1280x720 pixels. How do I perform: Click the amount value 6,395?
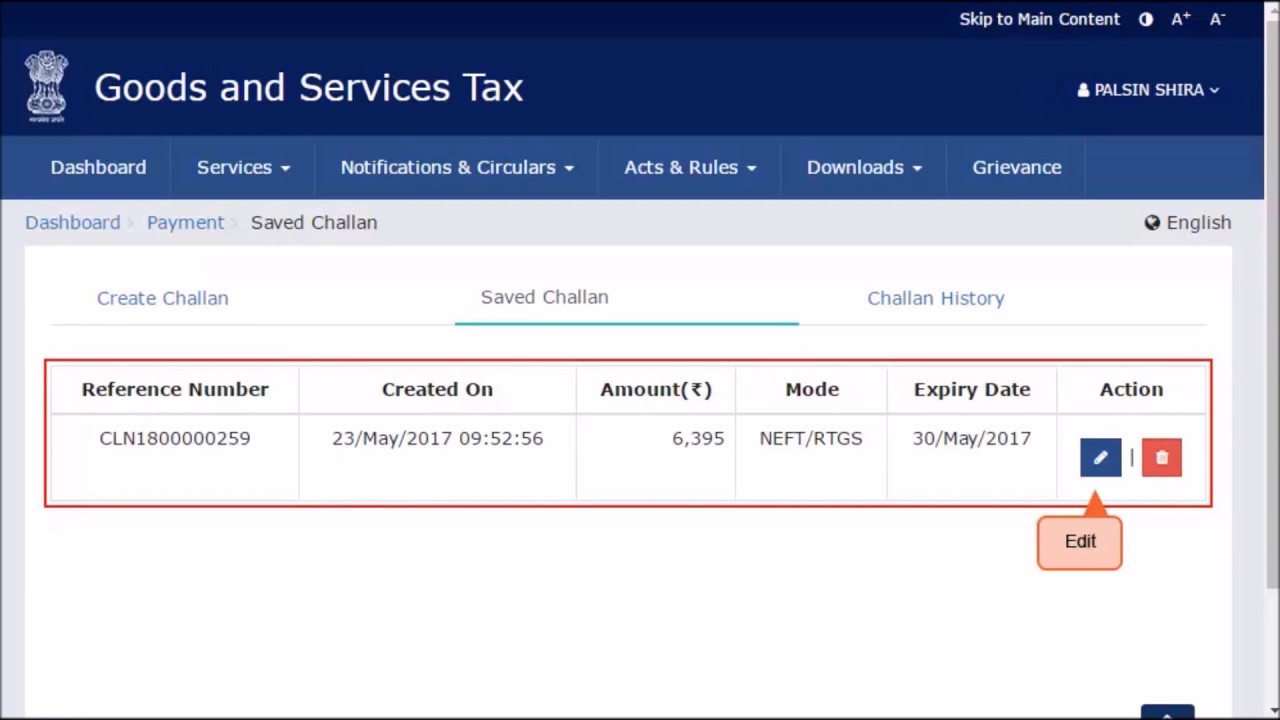[x=698, y=438]
